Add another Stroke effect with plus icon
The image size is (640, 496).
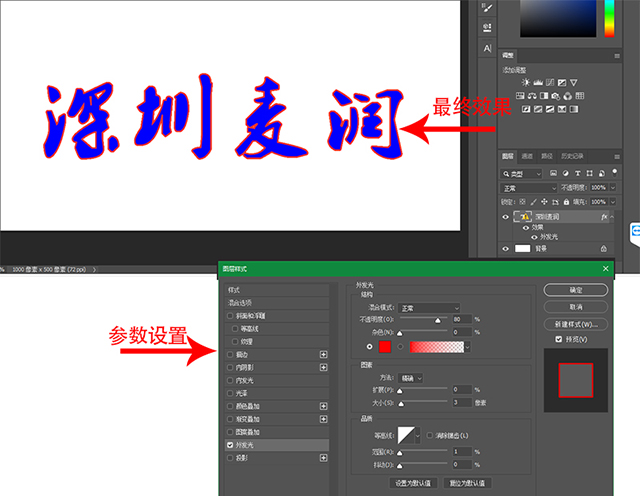click(324, 354)
